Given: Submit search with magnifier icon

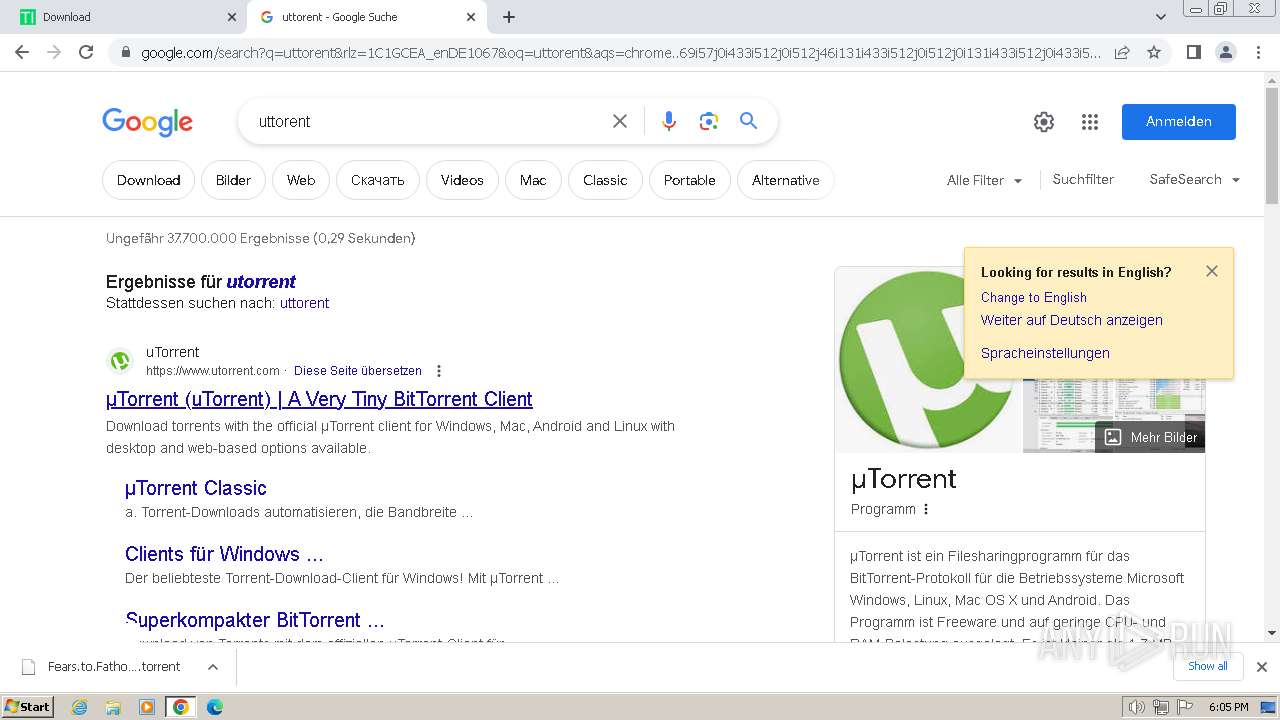Looking at the screenshot, I should 748,121.
